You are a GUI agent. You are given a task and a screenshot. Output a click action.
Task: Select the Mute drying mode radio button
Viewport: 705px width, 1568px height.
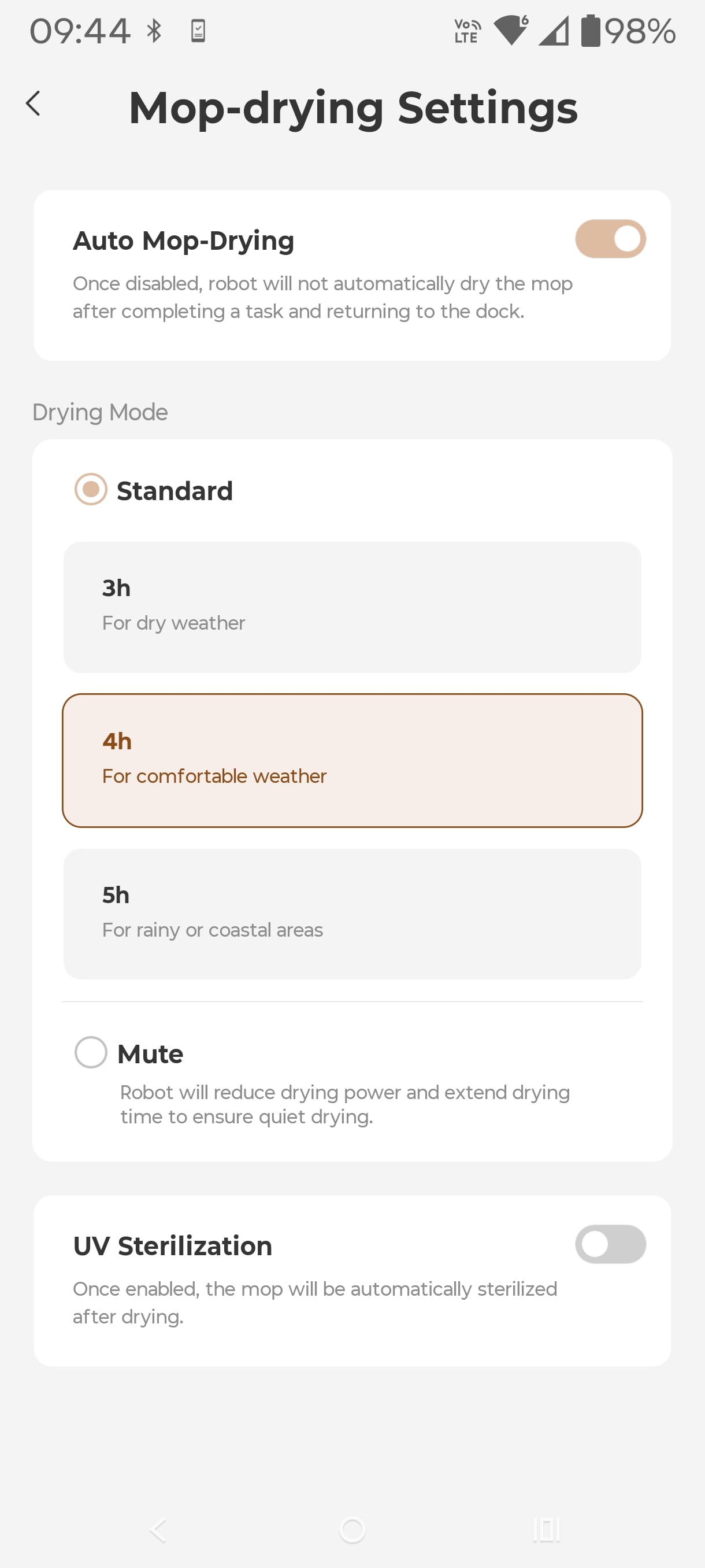(x=91, y=1052)
